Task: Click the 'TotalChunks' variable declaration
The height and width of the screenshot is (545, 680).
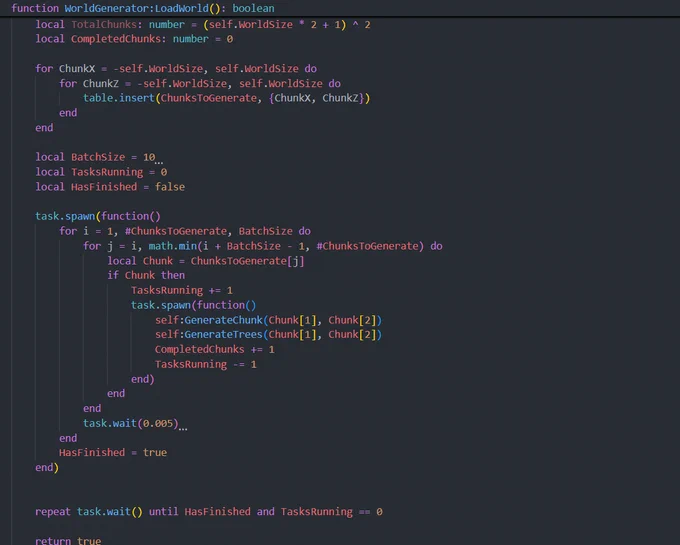Action: (104, 25)
